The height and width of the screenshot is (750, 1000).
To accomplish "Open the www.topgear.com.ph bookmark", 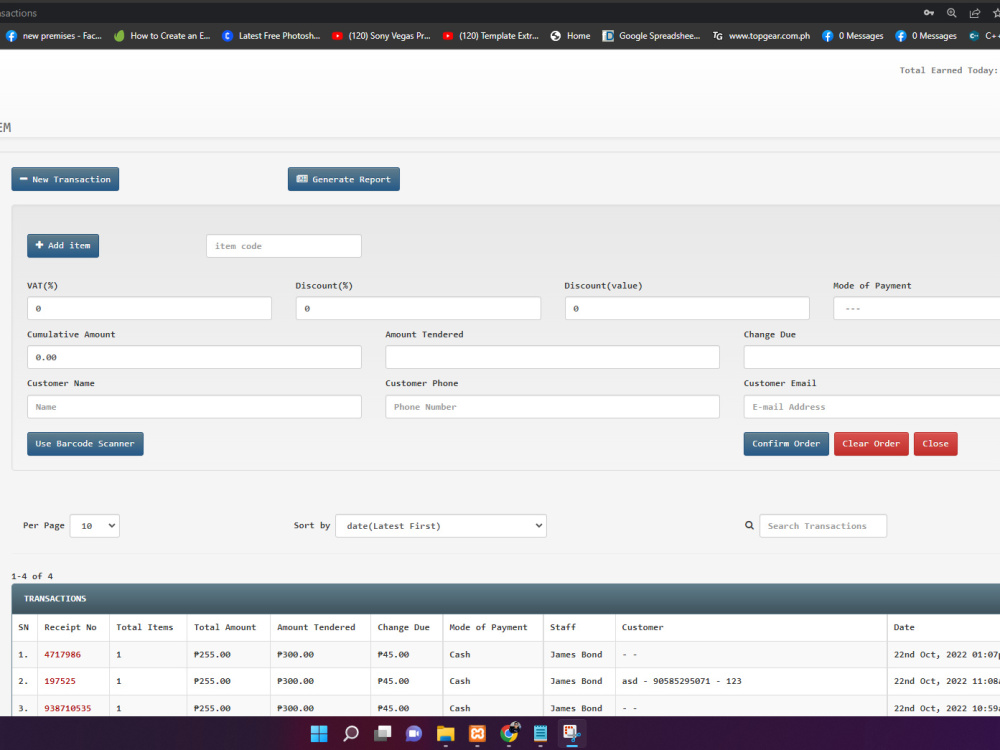I will (x=761, y=36).
